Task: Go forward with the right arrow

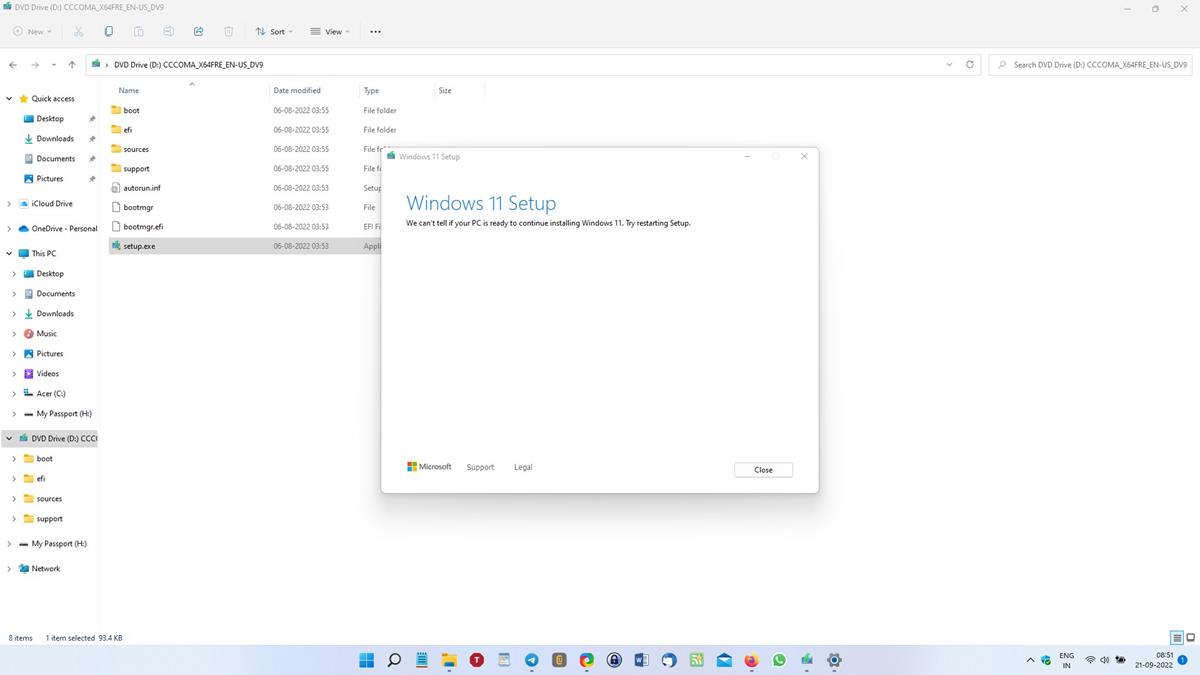Action: tap(35, 65)
